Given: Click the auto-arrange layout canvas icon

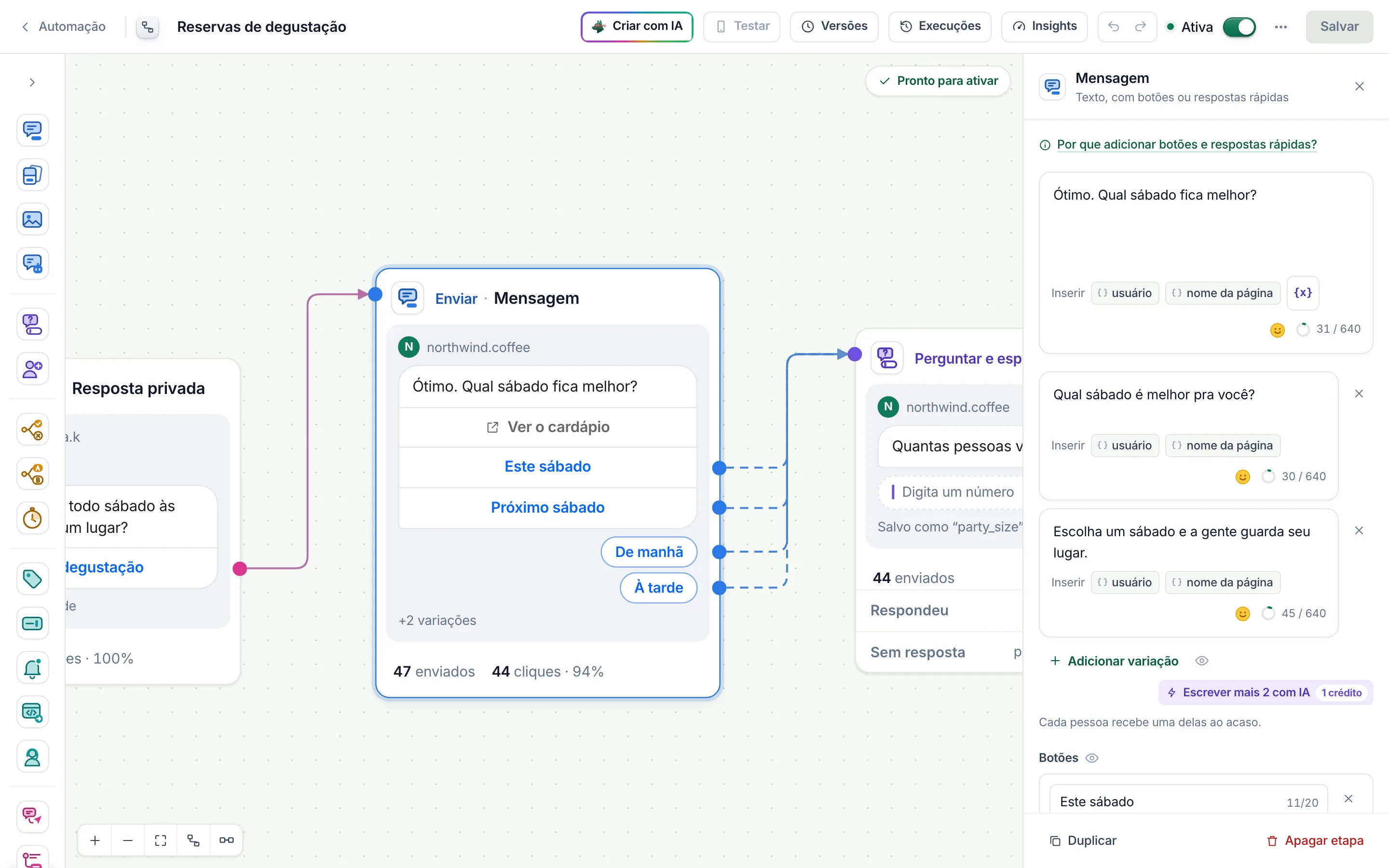Looking at the screenshot, I should pyautogui.click(x=193, y=840).
